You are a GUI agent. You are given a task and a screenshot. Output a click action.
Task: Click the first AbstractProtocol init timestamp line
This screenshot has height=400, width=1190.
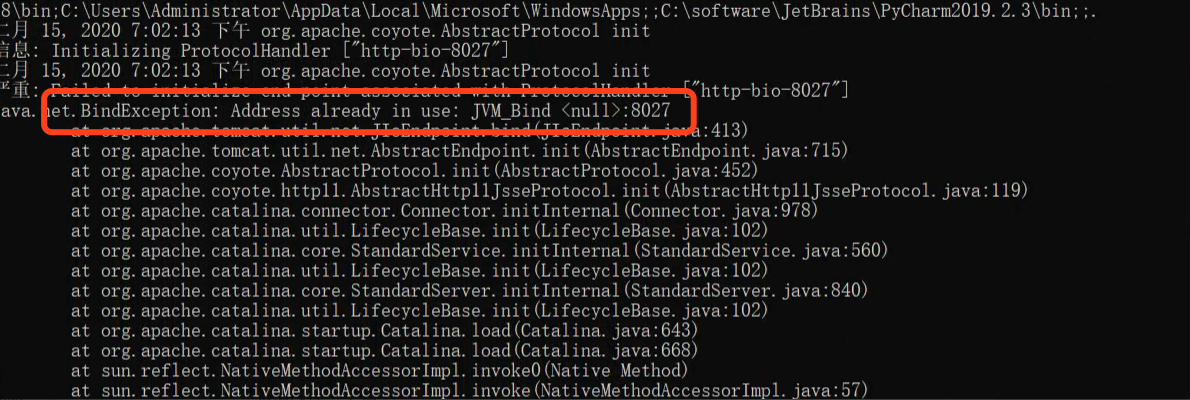[326, 32]
